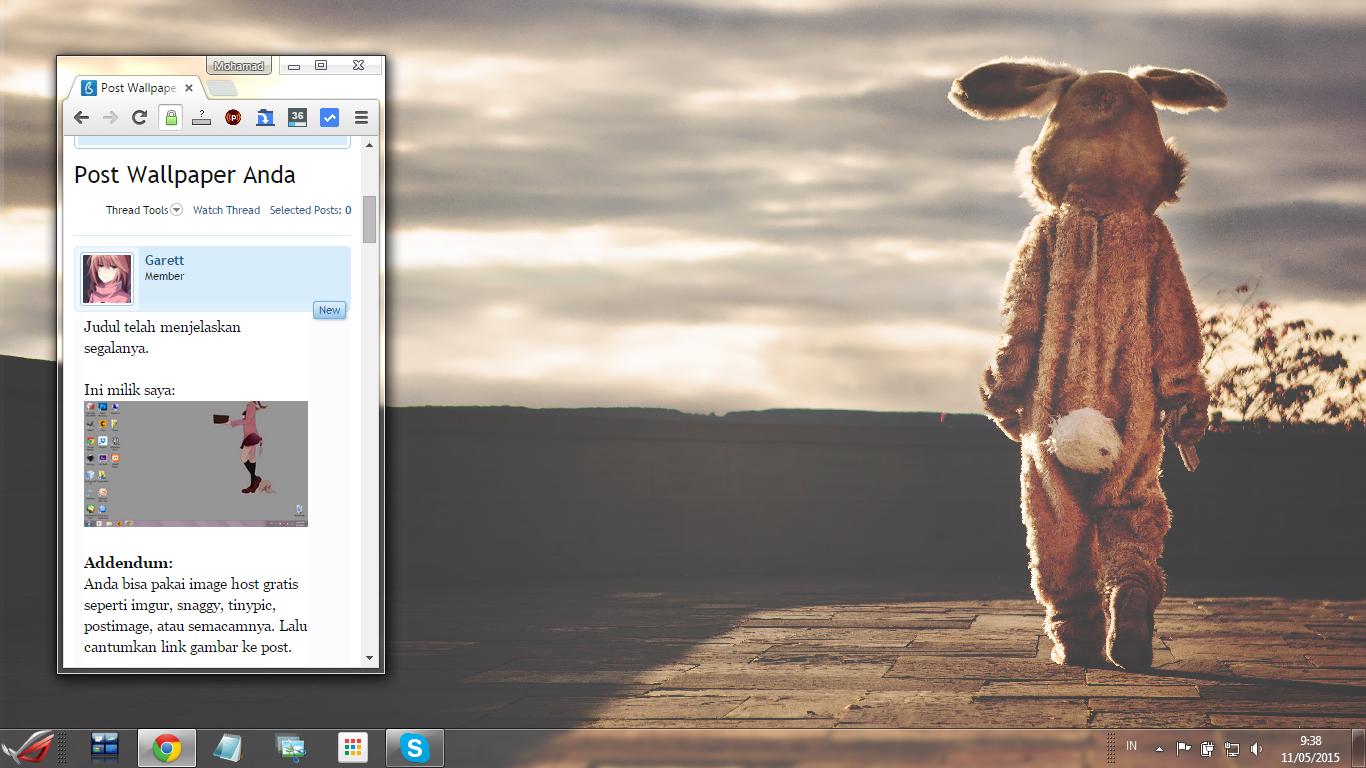This screenshot has height=768, width=1366.
Task: Click the battery power plug tray icon
Action: pos(1208,748)
